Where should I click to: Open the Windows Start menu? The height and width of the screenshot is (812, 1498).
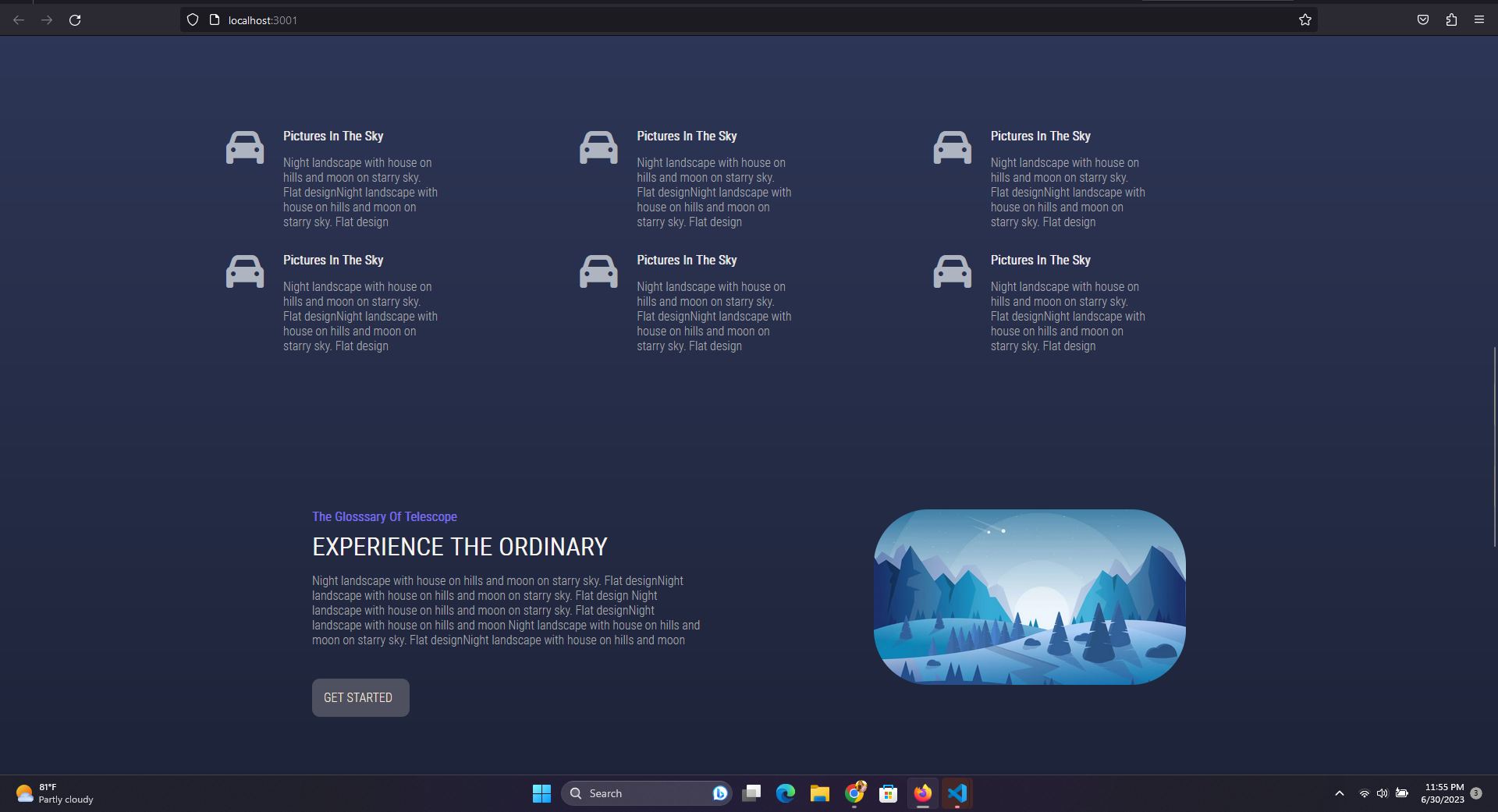click(x=541, y=793)
